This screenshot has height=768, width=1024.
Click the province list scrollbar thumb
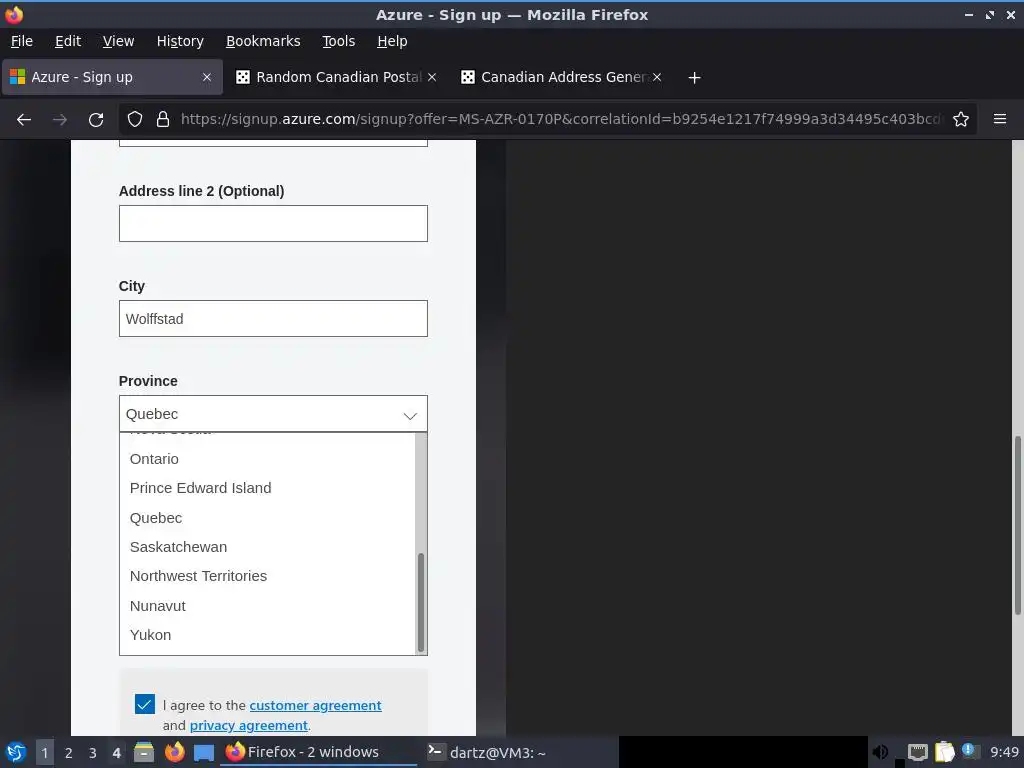click(421, 602)
